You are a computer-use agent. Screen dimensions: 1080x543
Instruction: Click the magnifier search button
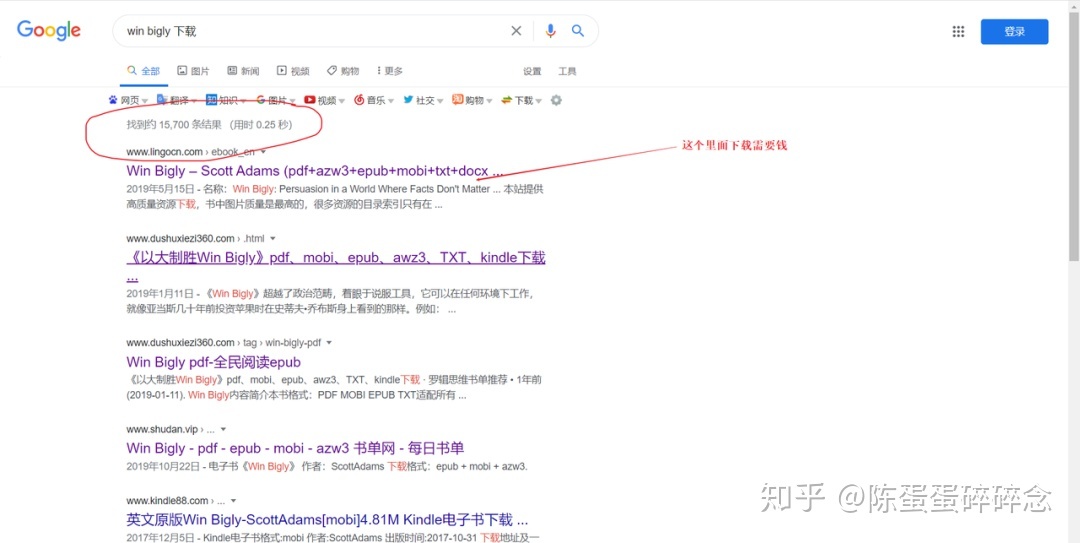(578, 31)
